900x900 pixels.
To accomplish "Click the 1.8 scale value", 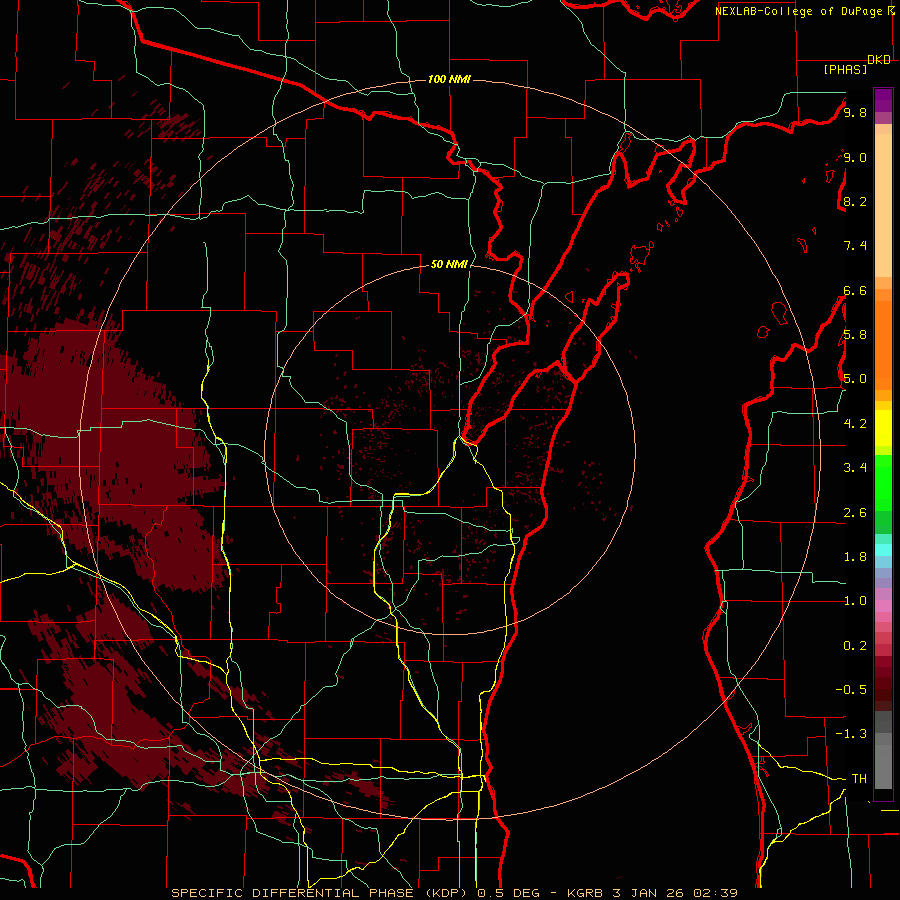I will coord(855,557).
